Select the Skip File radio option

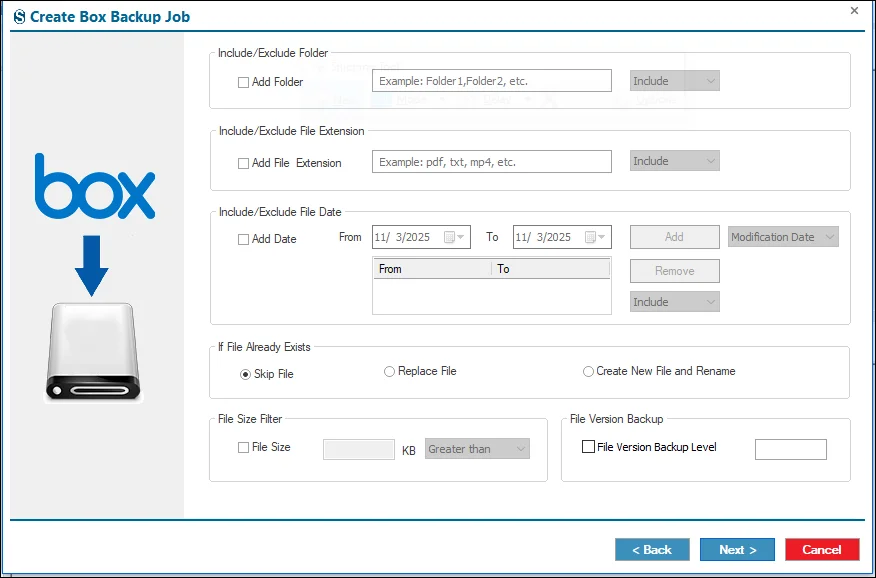click(x=245, y=375)
